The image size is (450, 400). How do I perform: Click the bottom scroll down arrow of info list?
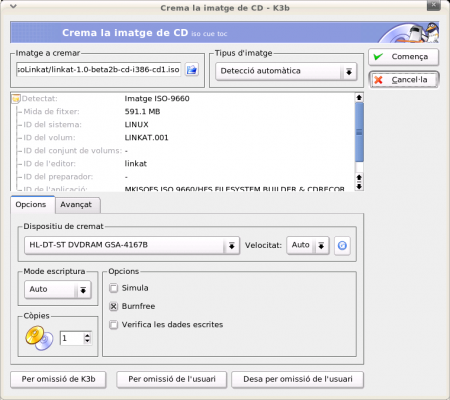click(359, 187)
